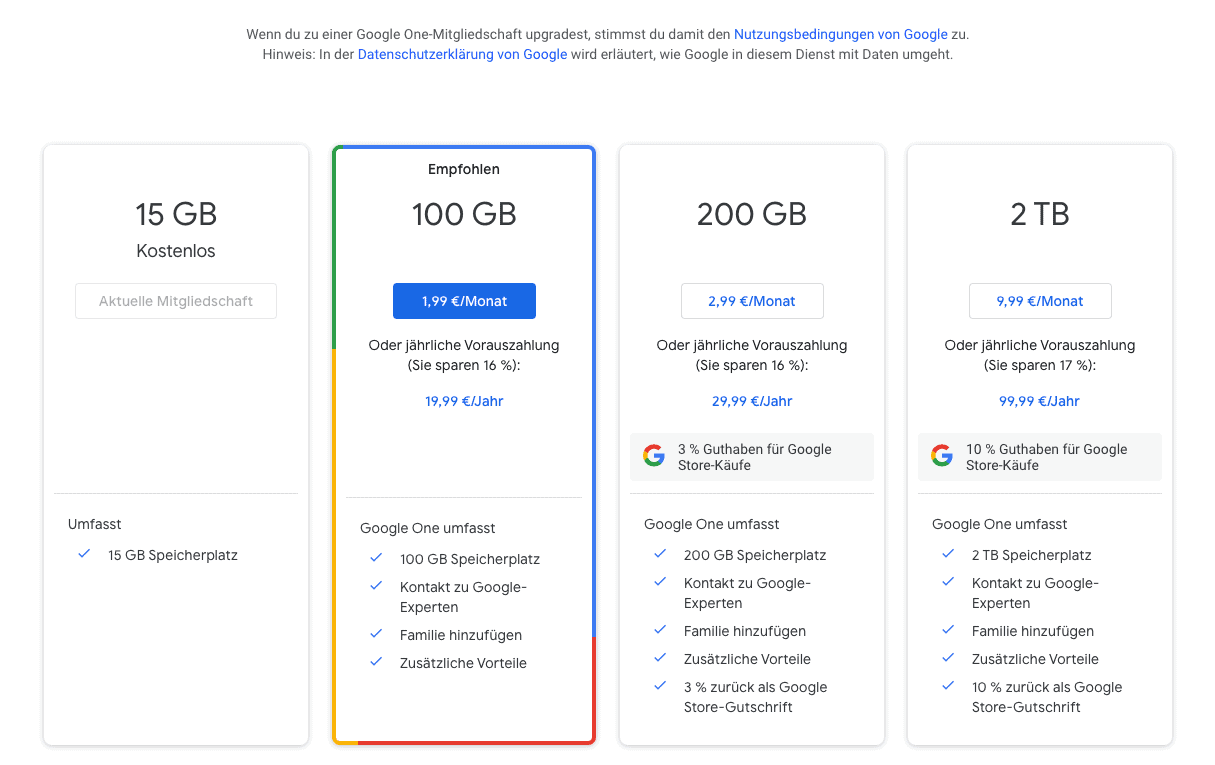Click the checkmark beside 15 GB Speicherplatz
The width and height of the screenshot is (1215, 765).
coord(84,554)
